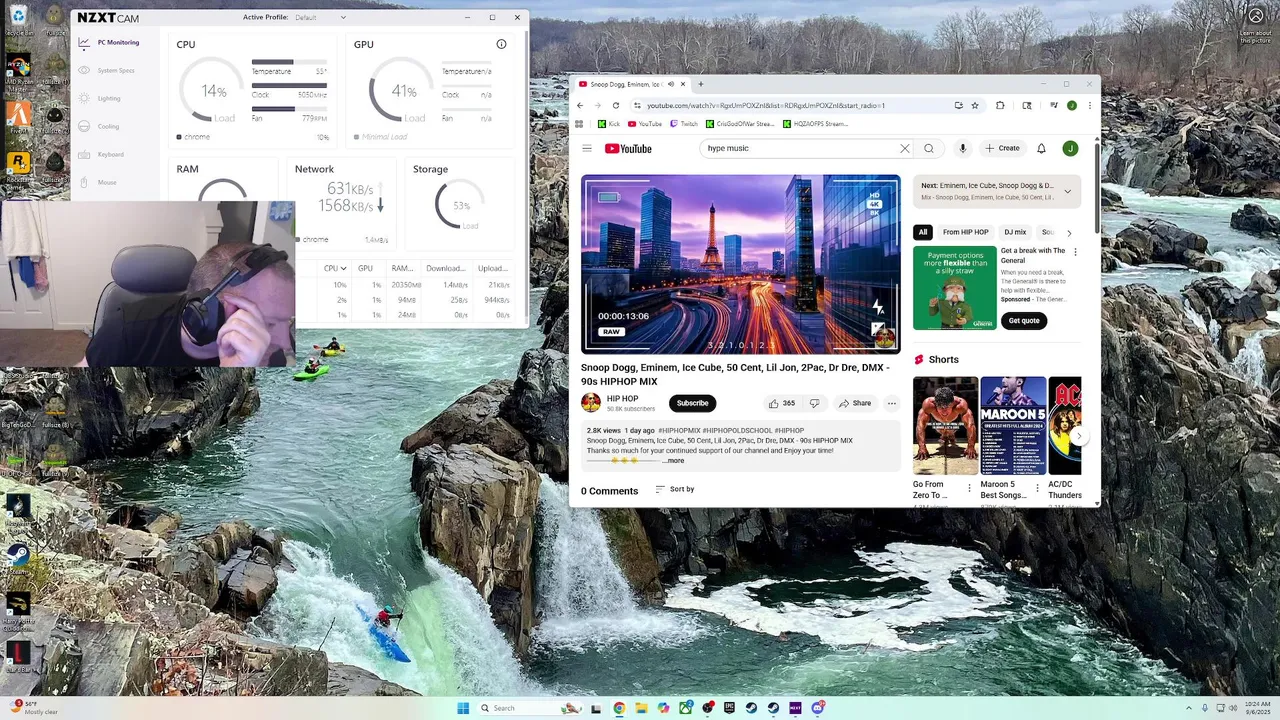Like the video with 365 likes
The height and width of the screenshot is (720, 1280).
click(x=782, y=403)
